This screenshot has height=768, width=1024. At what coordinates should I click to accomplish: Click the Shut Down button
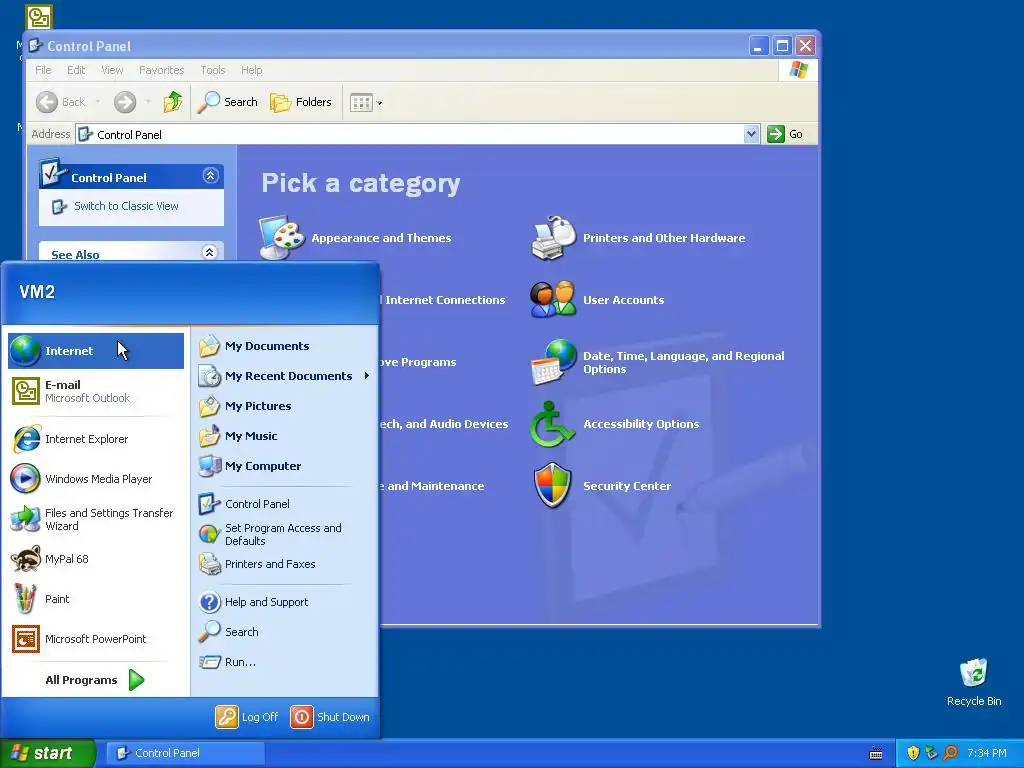tap(330, 717)
